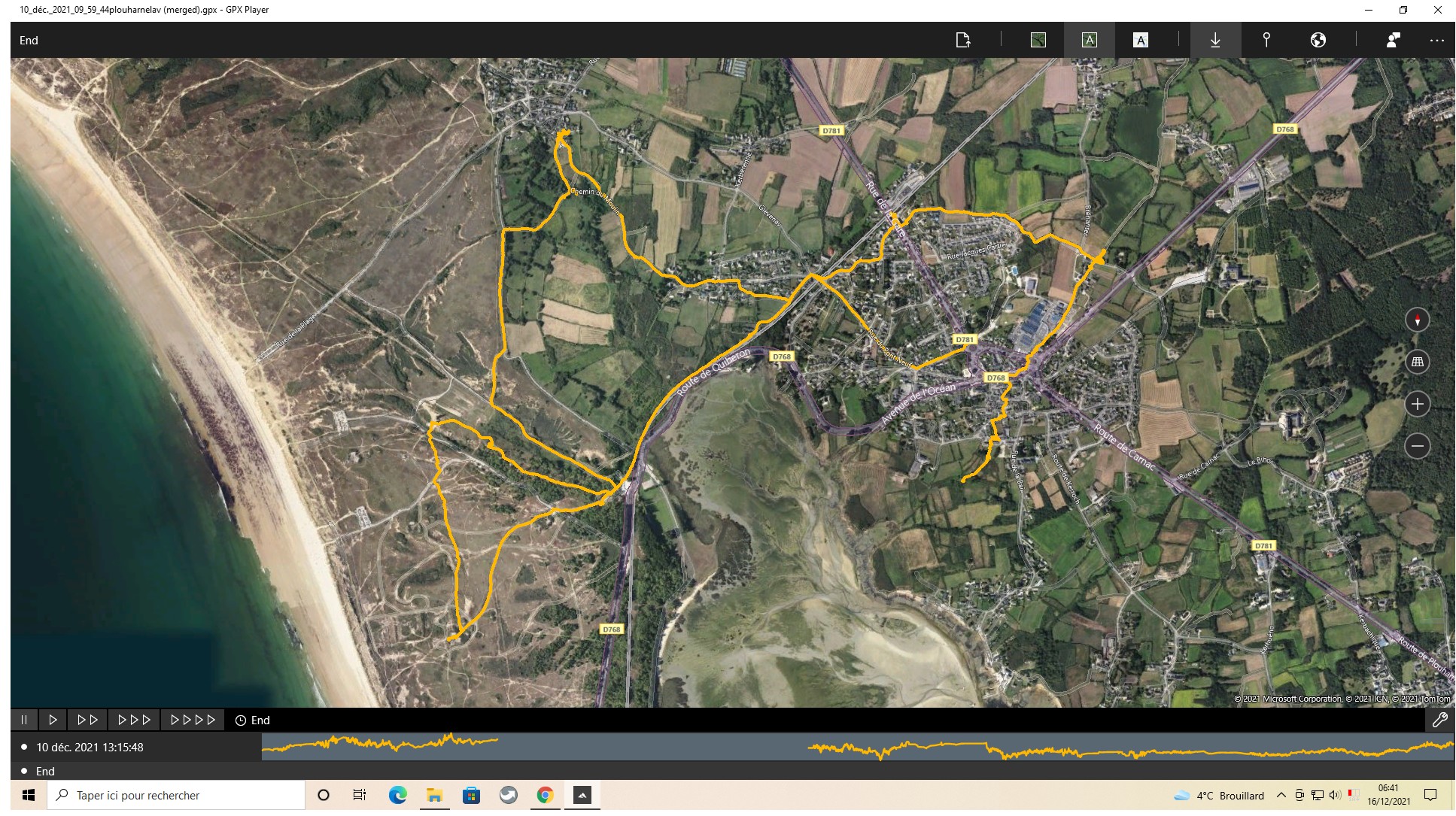Switch to road map view

click(1140, 41)
